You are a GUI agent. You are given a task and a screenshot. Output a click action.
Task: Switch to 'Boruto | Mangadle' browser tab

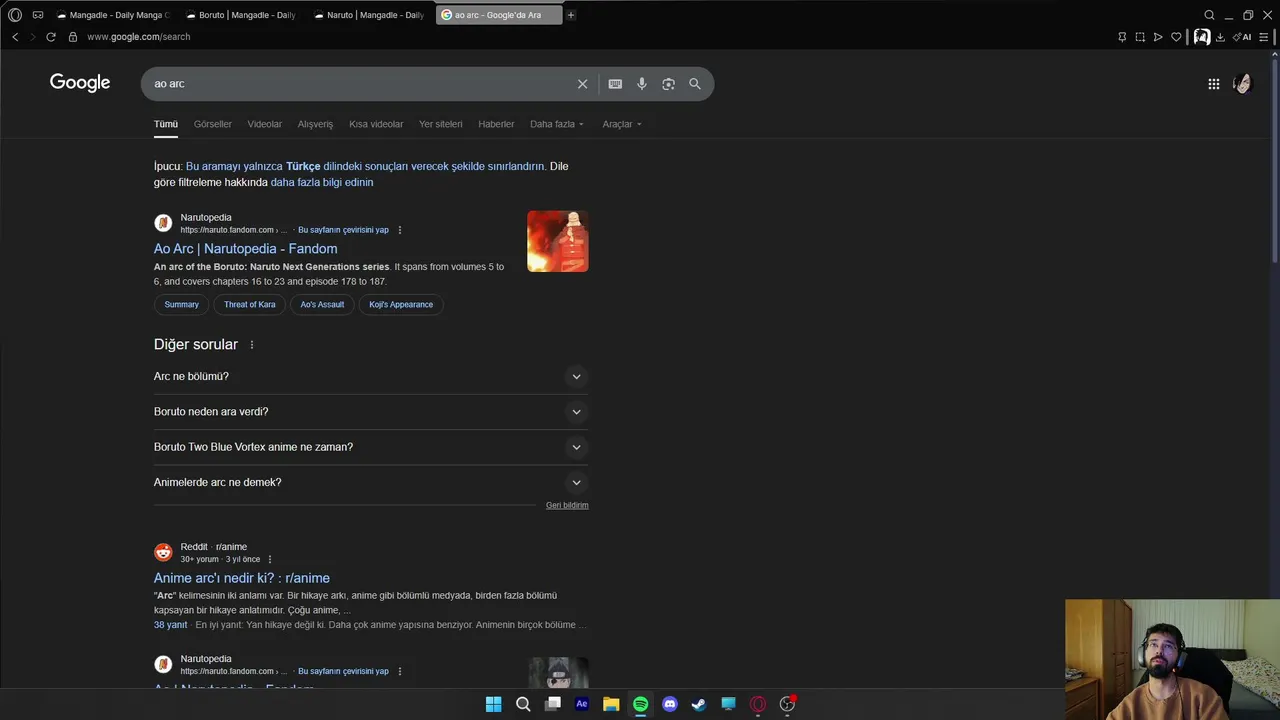241,15
